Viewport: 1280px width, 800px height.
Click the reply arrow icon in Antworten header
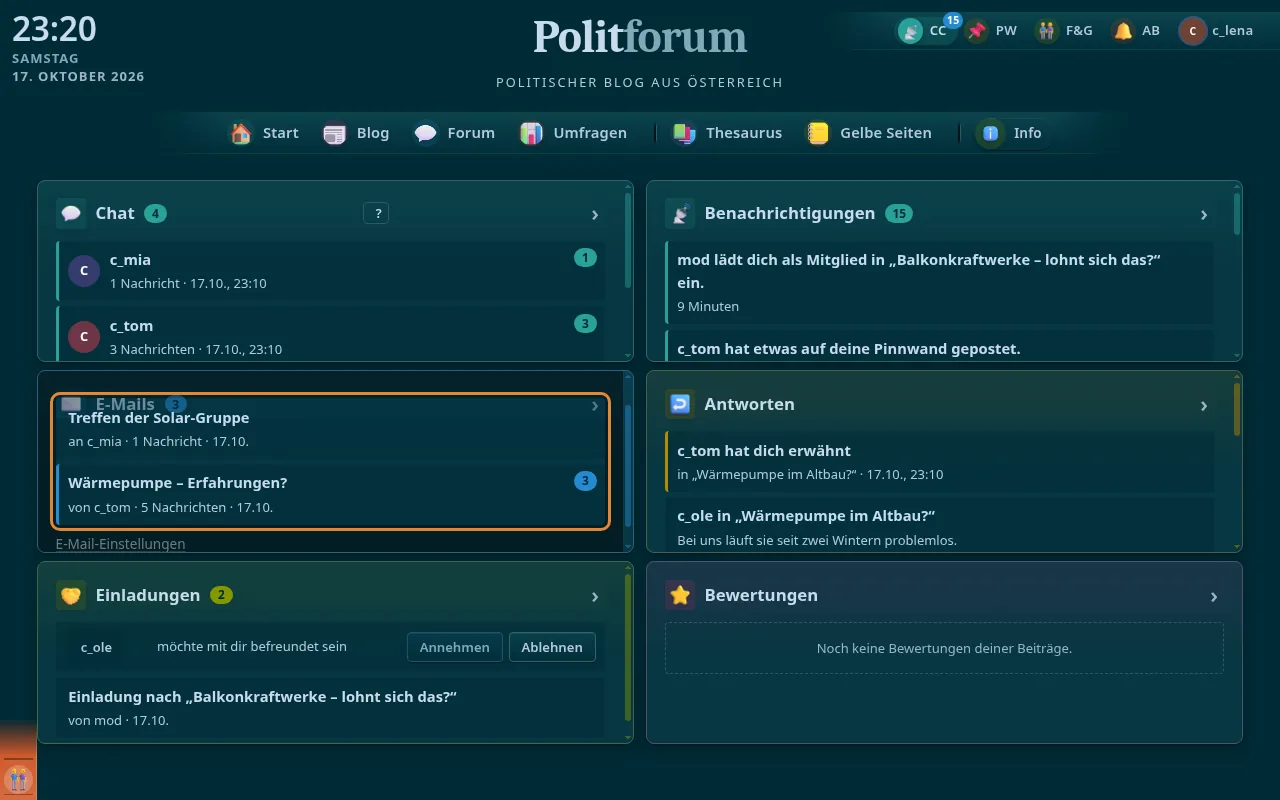click(x=680, y=404)
